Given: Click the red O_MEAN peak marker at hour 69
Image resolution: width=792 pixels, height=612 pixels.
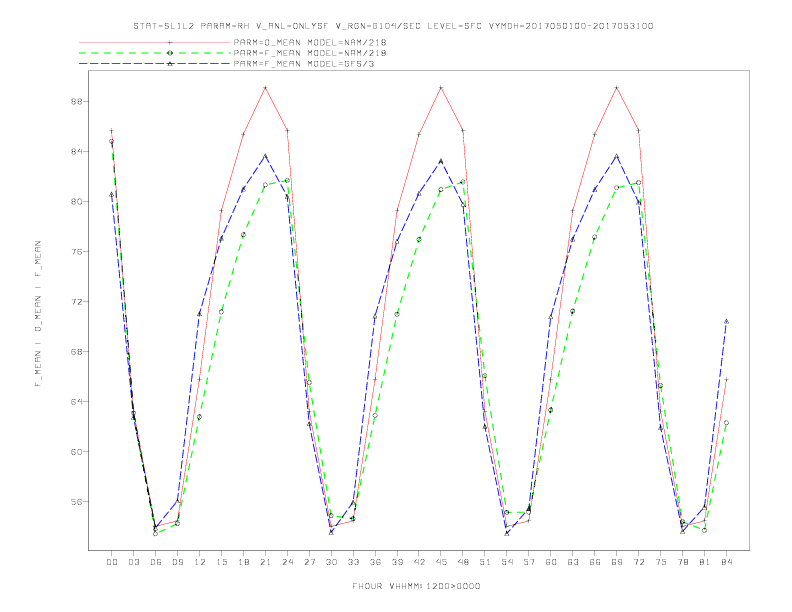Looking at the screenshot, I should tap(617, 88).
